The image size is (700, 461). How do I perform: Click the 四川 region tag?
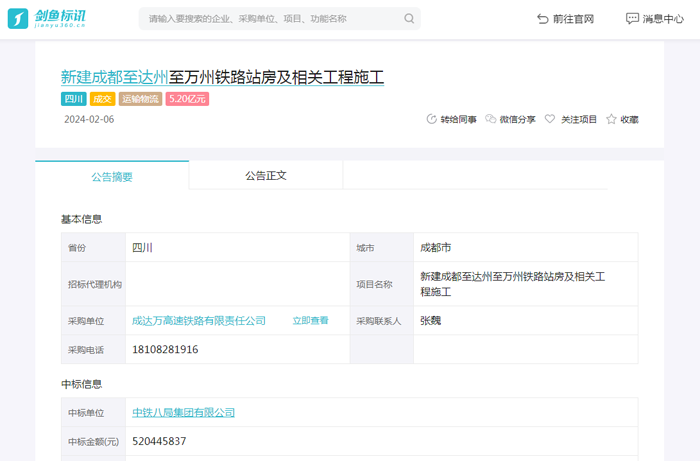point(74,99)
